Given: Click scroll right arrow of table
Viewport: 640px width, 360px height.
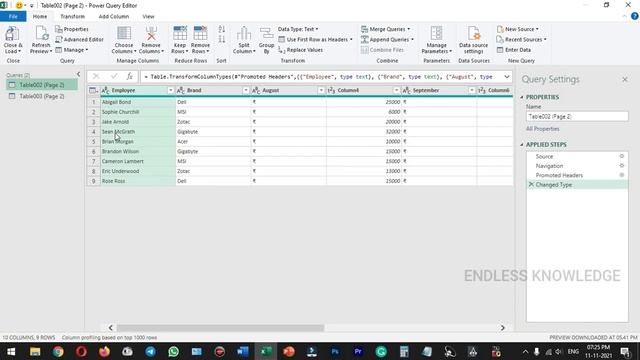Looking at the screenshot, I should pyautogui.click(x=502, y=328).
